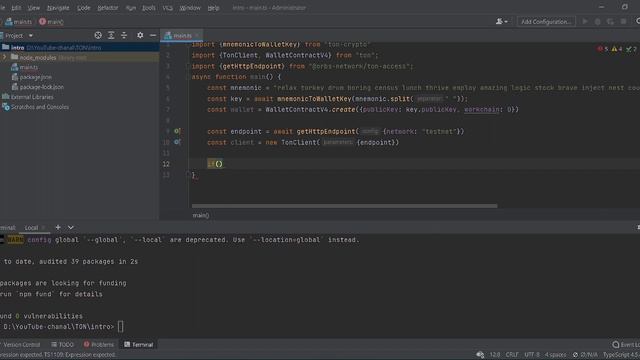Open the terminal sessions dropdown chevron
Viewport: 640px width, 360px height.
click(x=71, y=227)
